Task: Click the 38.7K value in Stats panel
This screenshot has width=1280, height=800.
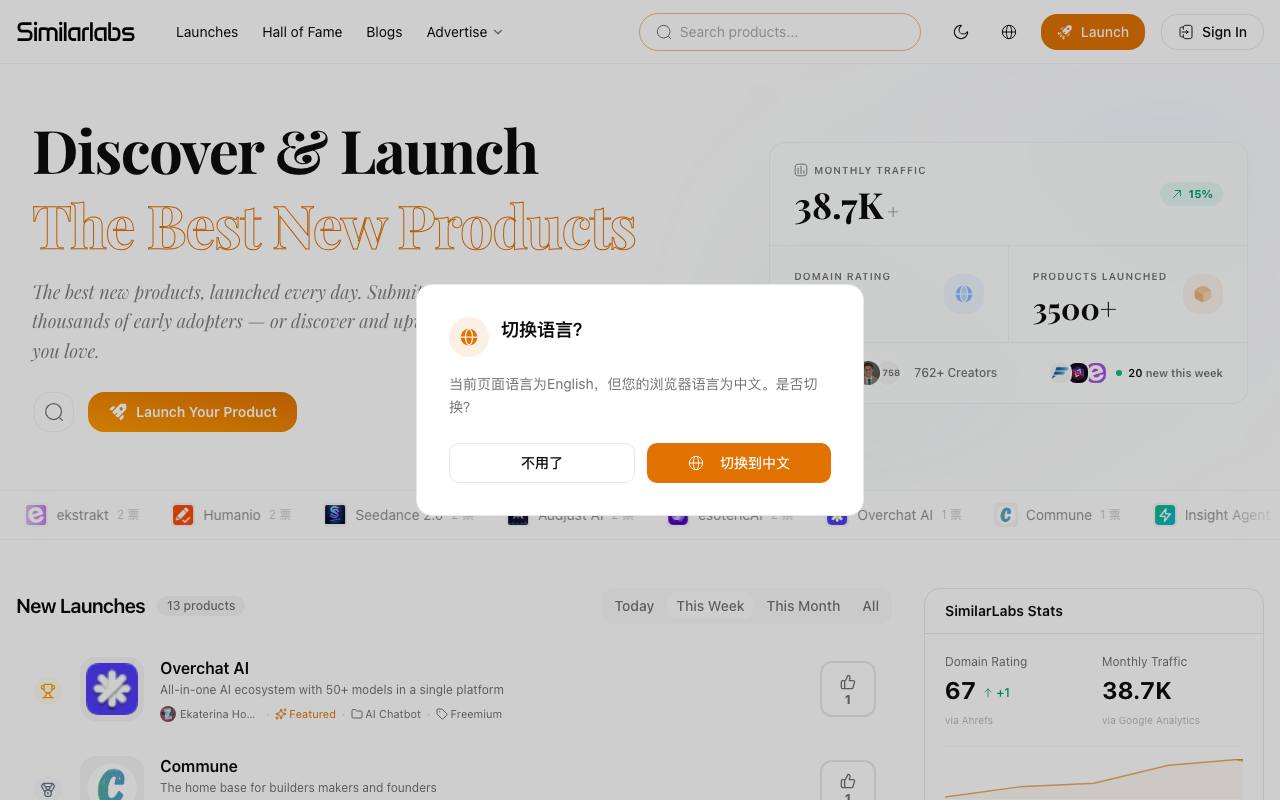Action: (1137, 691)
